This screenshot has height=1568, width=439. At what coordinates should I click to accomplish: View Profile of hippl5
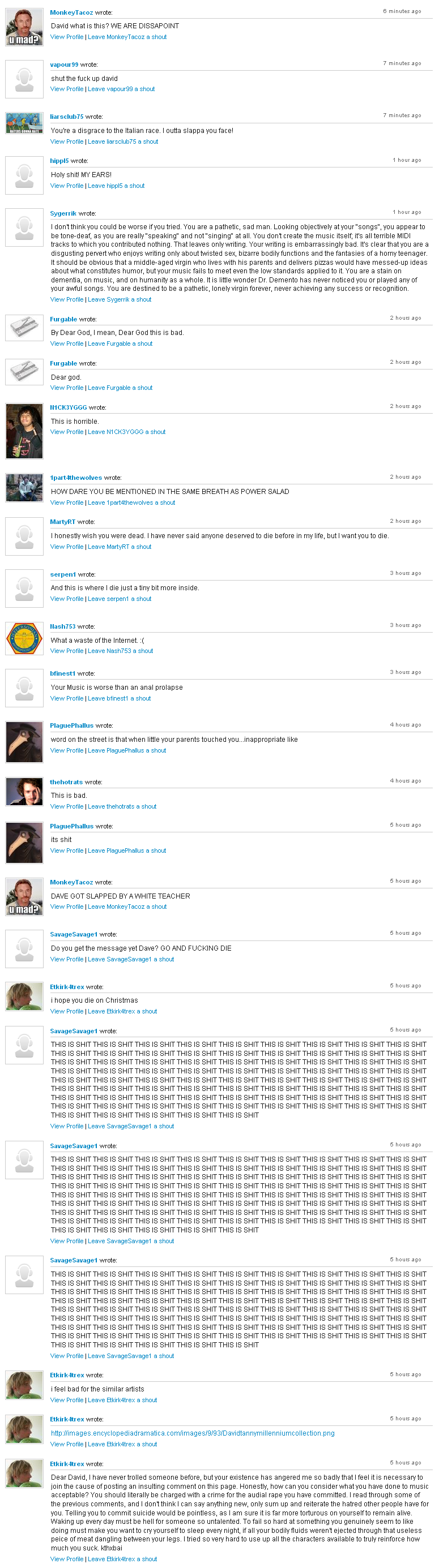(66, 186)
